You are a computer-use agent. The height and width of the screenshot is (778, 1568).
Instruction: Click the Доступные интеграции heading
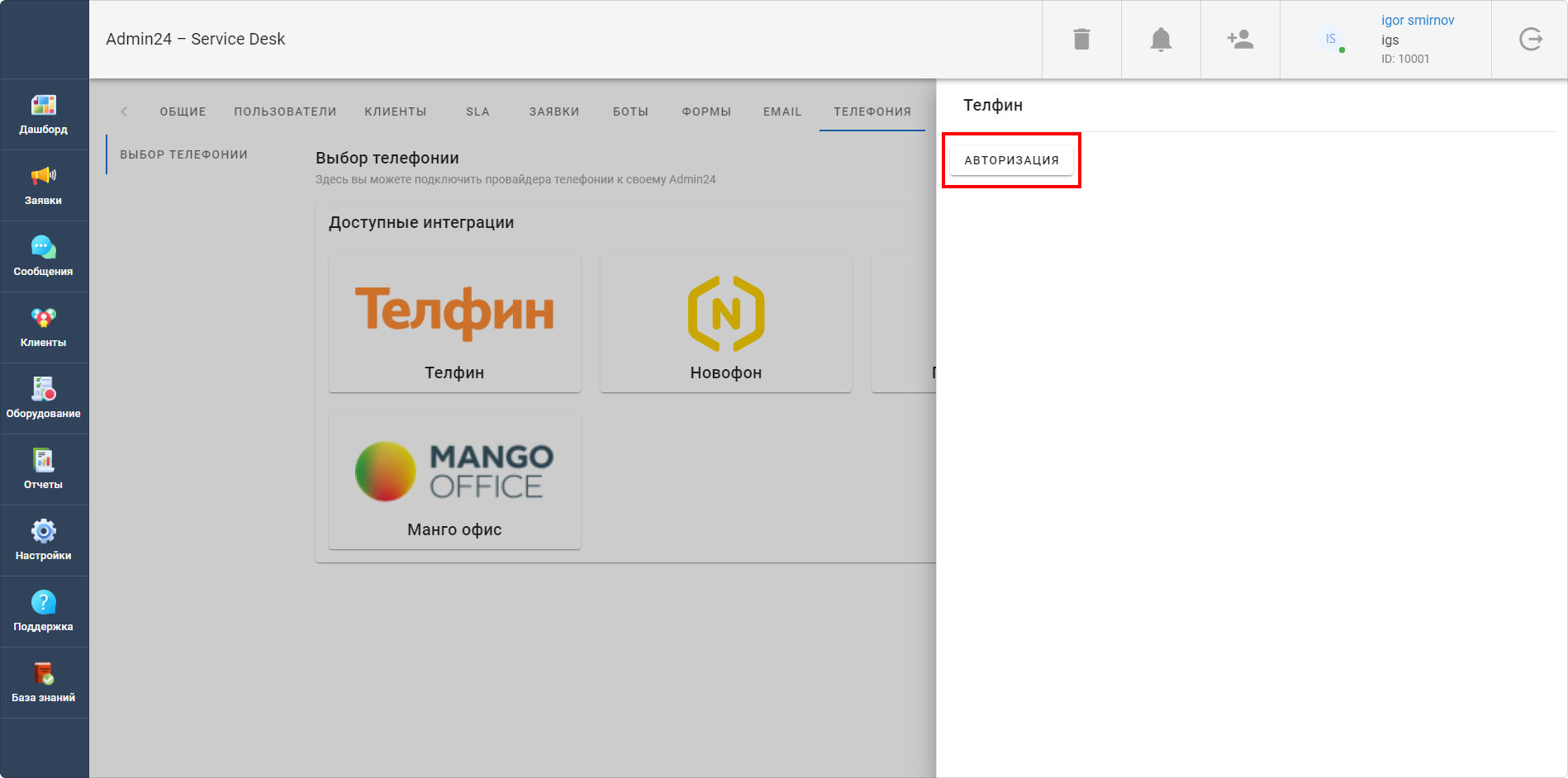click(x=421, y=222)
